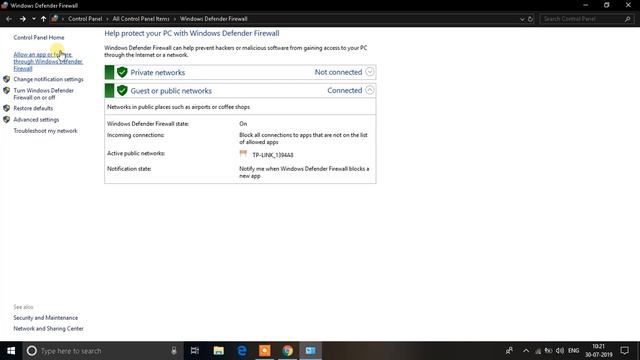Click Windows Defender Firewall state label
This screenshot has width=640, height=360.
148,124
